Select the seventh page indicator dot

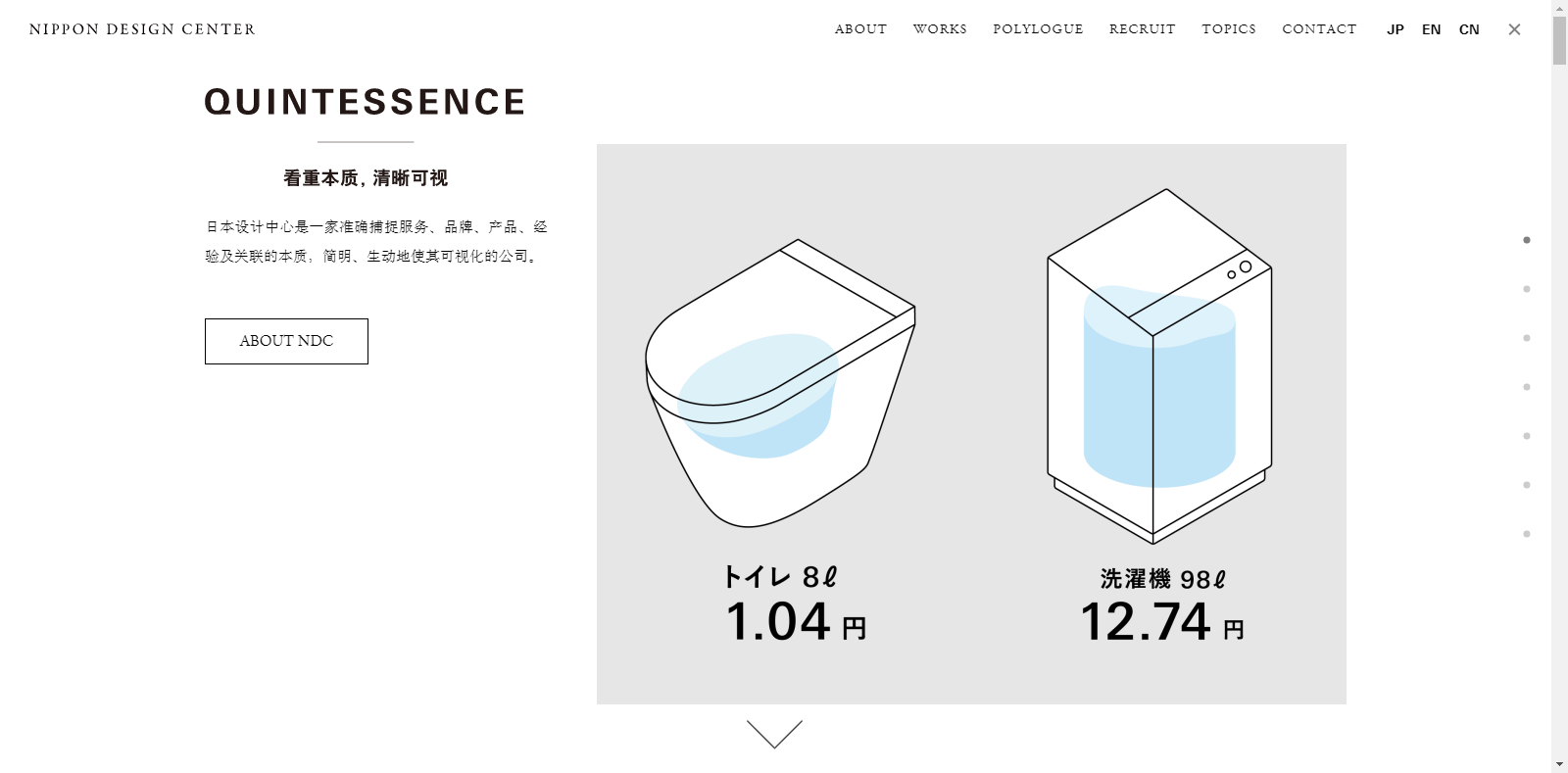[x=1527, y=534]
